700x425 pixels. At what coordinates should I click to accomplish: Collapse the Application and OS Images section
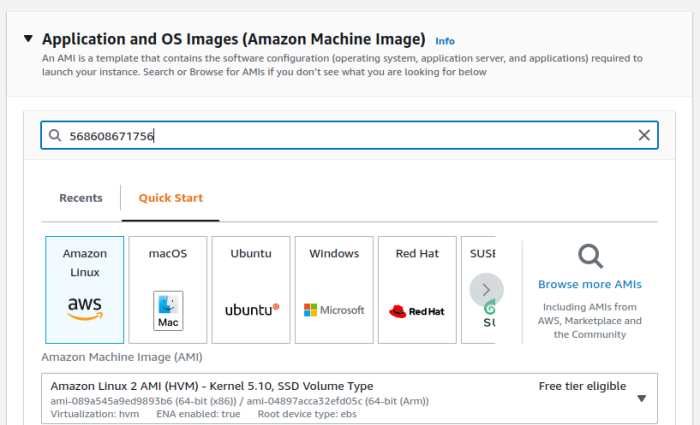point(28,40)
